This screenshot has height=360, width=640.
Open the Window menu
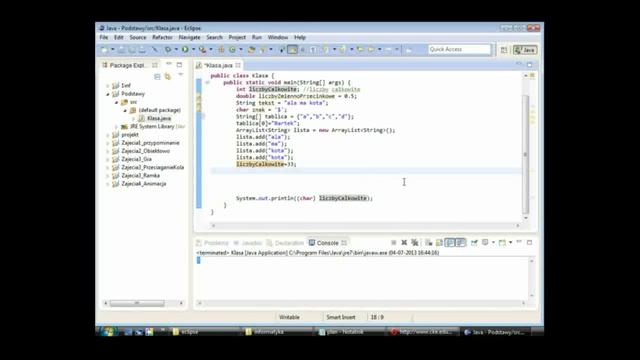278,37
